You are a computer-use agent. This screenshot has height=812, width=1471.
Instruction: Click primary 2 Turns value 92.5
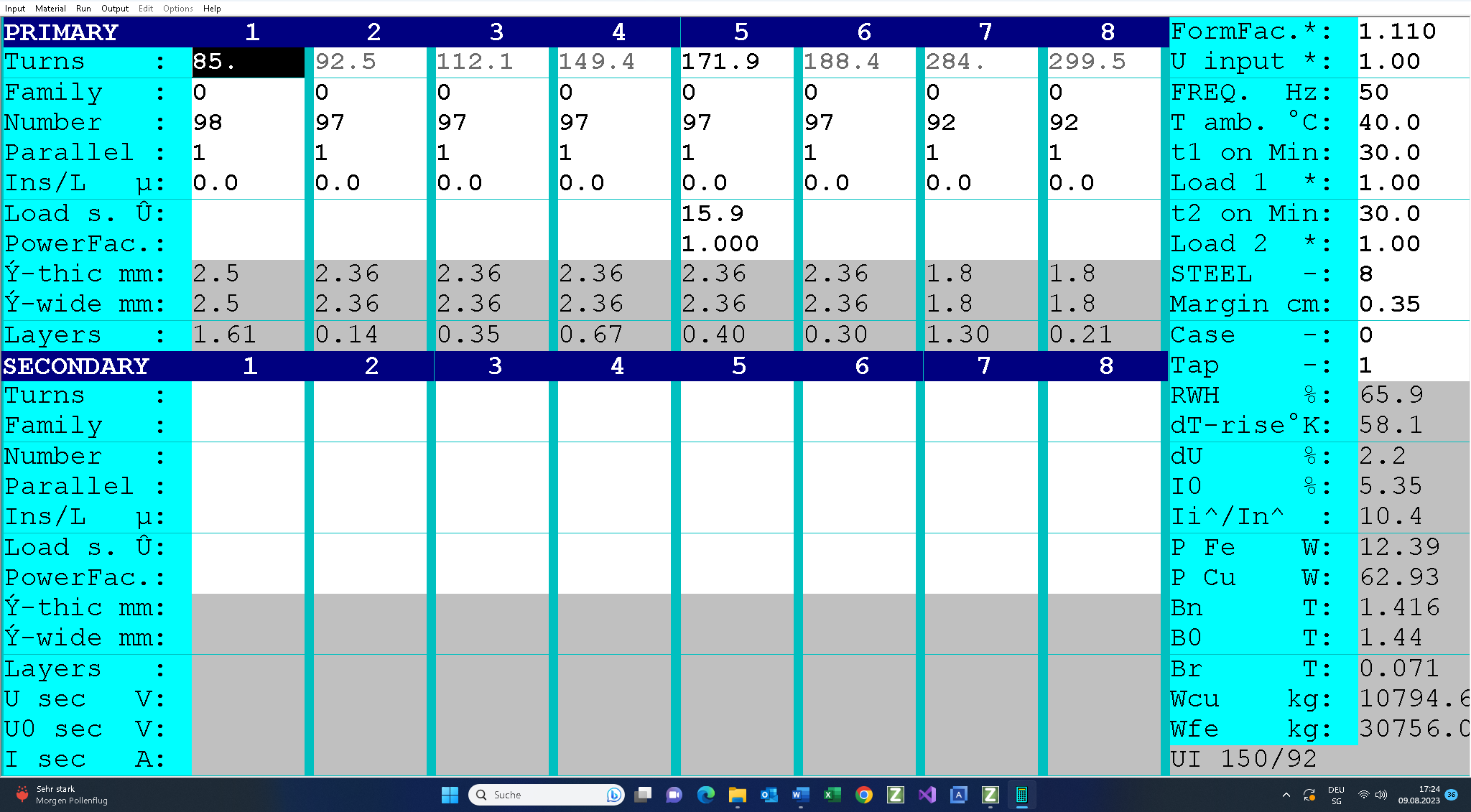pos(370,62)
